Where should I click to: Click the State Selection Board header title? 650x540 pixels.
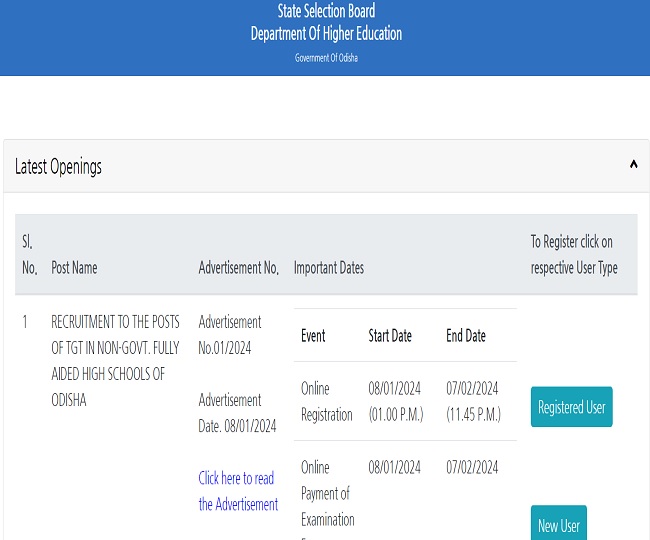click(x=326, y=11)
